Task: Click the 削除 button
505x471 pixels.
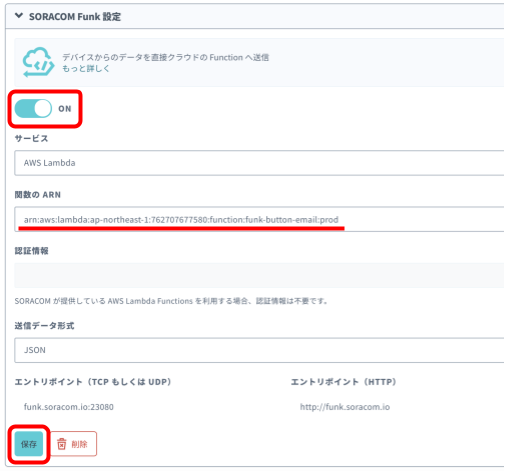Action: click(73, 444)
